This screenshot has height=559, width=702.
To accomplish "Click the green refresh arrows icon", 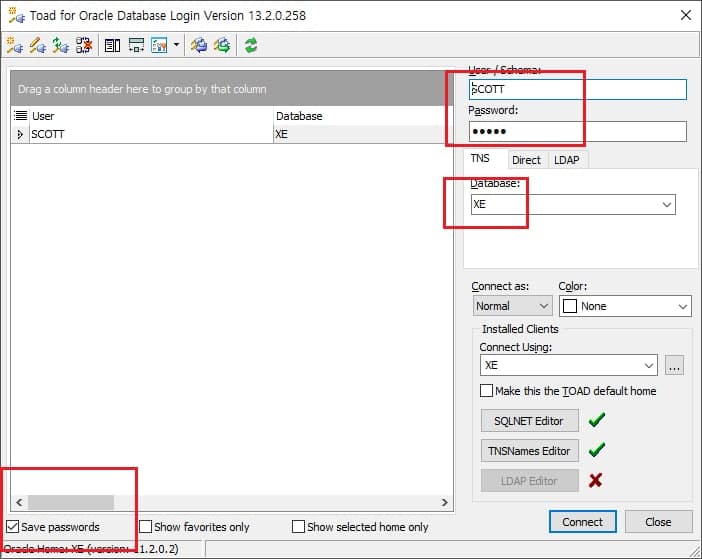I will pos(251,45).
